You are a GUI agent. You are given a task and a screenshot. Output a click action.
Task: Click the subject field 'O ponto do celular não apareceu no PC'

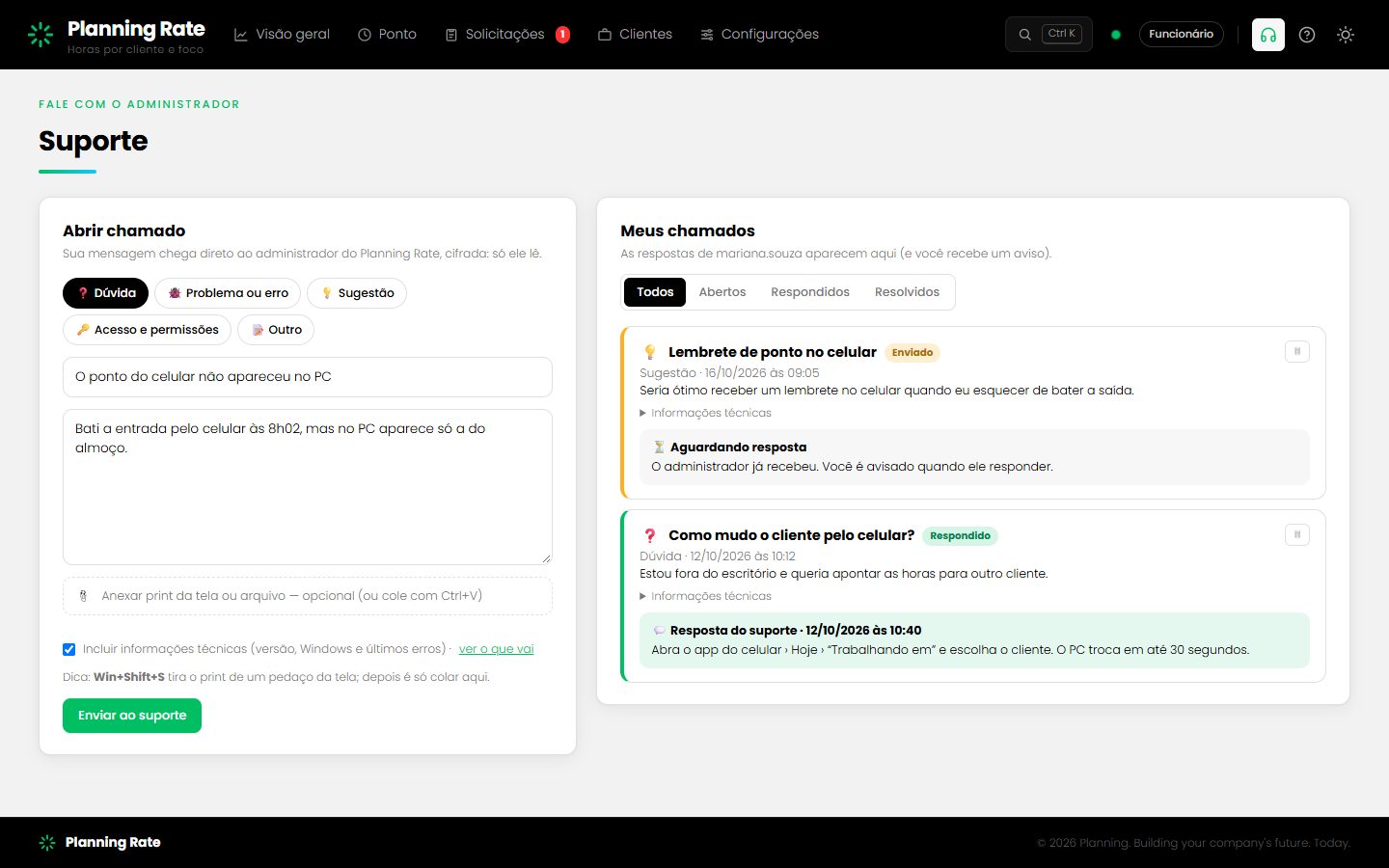click(x=308, y=377)
